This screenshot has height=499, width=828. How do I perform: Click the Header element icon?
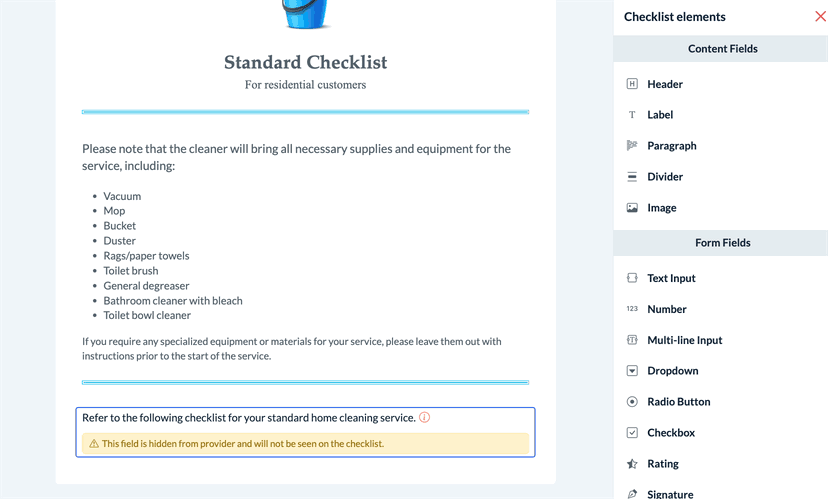[x=632, y=84]
